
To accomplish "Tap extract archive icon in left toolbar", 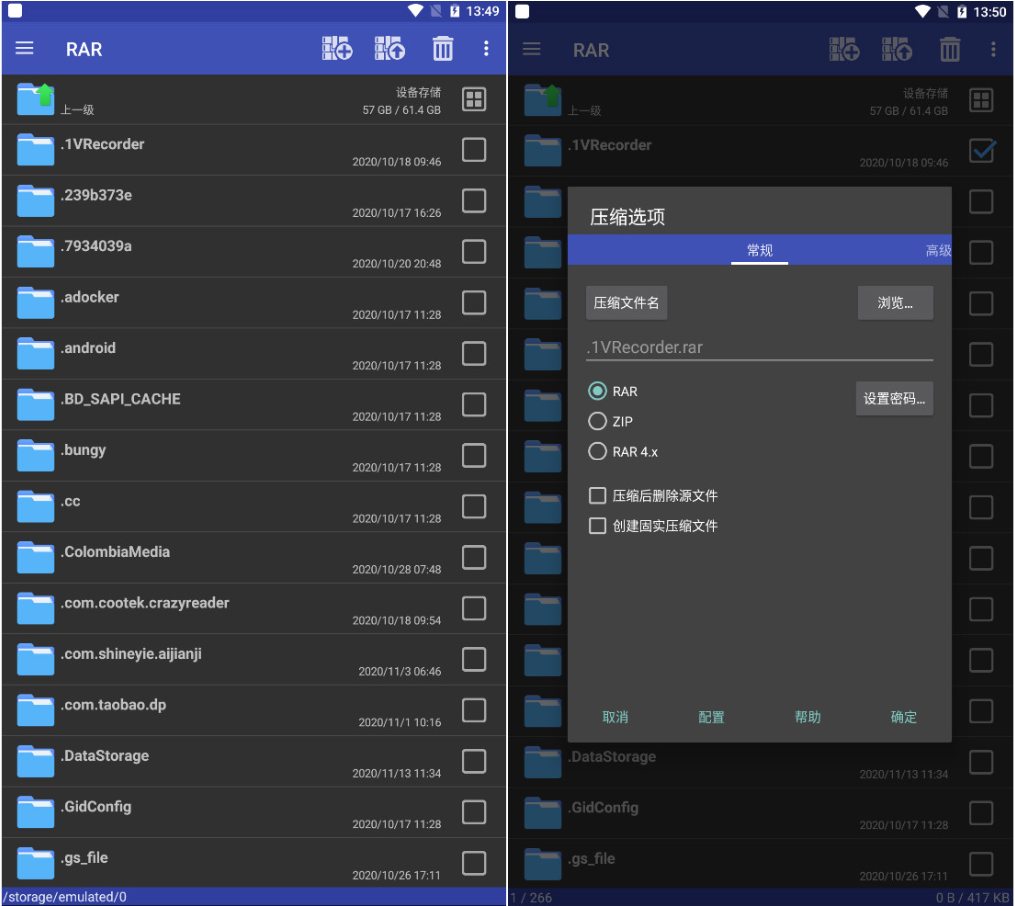I will pos(390,49).
